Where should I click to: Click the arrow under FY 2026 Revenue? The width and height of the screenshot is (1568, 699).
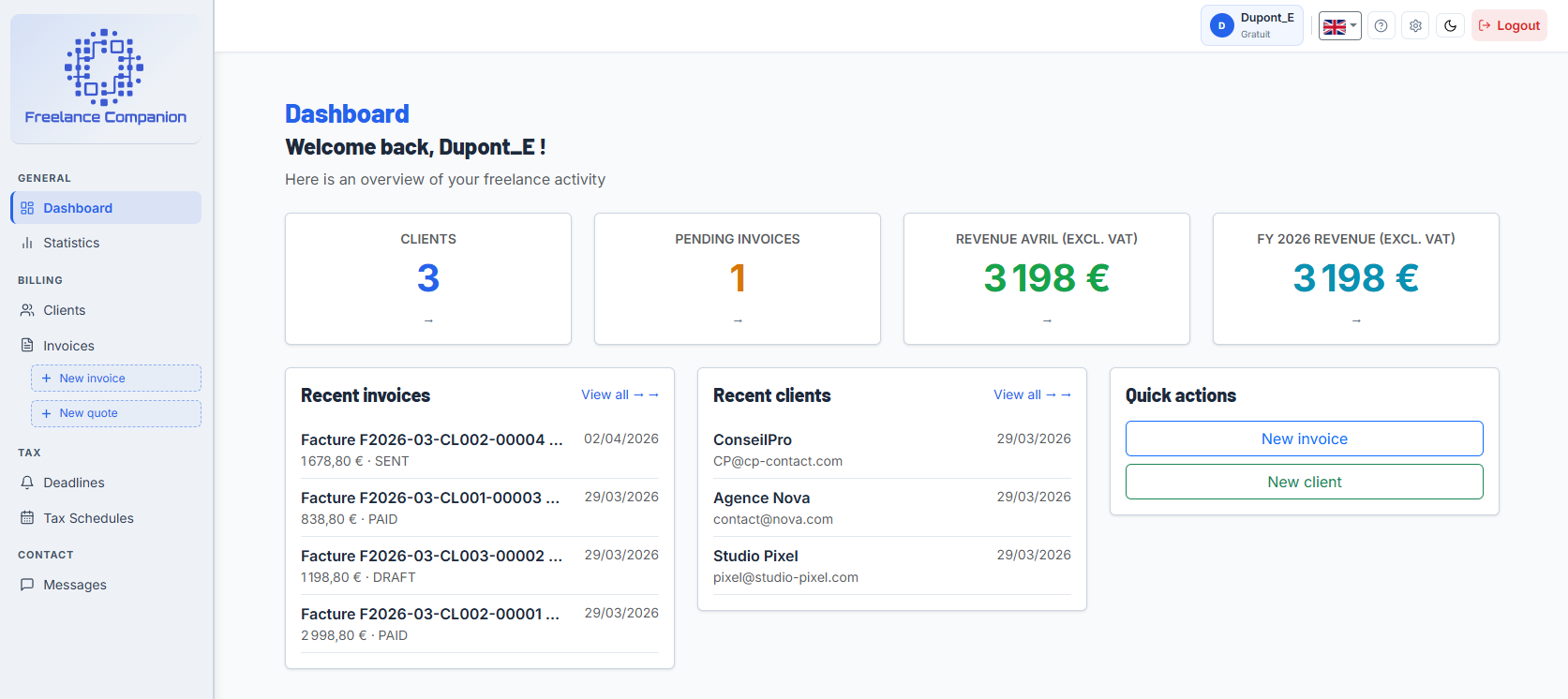click(x=1356, y=320)
